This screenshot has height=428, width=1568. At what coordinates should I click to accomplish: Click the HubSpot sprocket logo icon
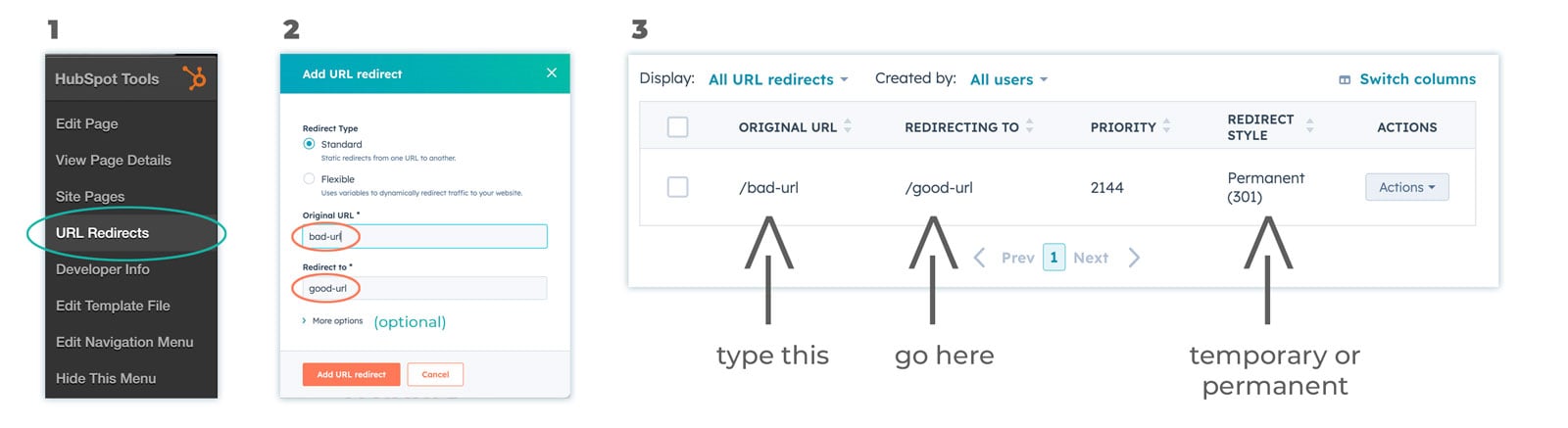[x=195, y=77]
